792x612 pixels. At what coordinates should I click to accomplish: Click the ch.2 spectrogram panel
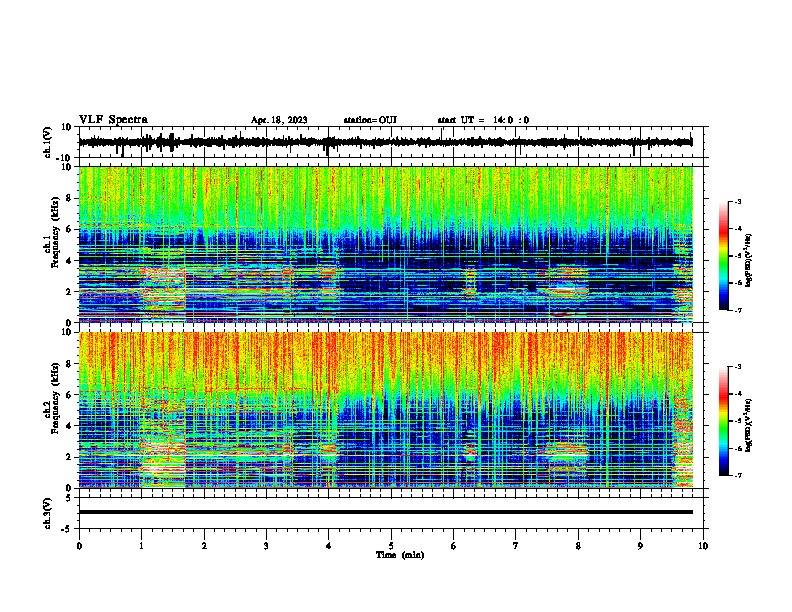386,410
